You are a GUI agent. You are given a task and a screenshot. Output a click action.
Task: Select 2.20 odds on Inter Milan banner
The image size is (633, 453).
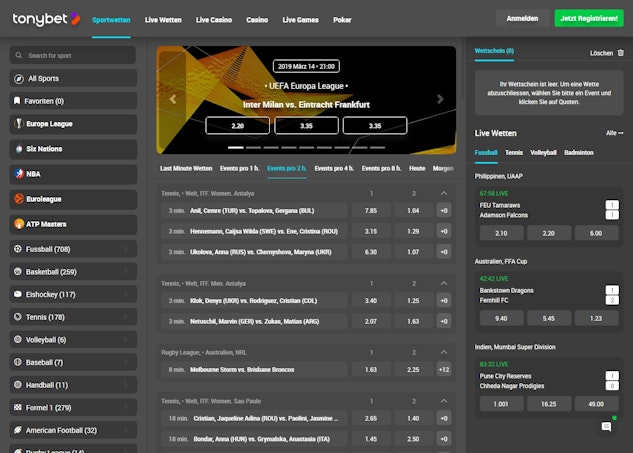(237, 126)
